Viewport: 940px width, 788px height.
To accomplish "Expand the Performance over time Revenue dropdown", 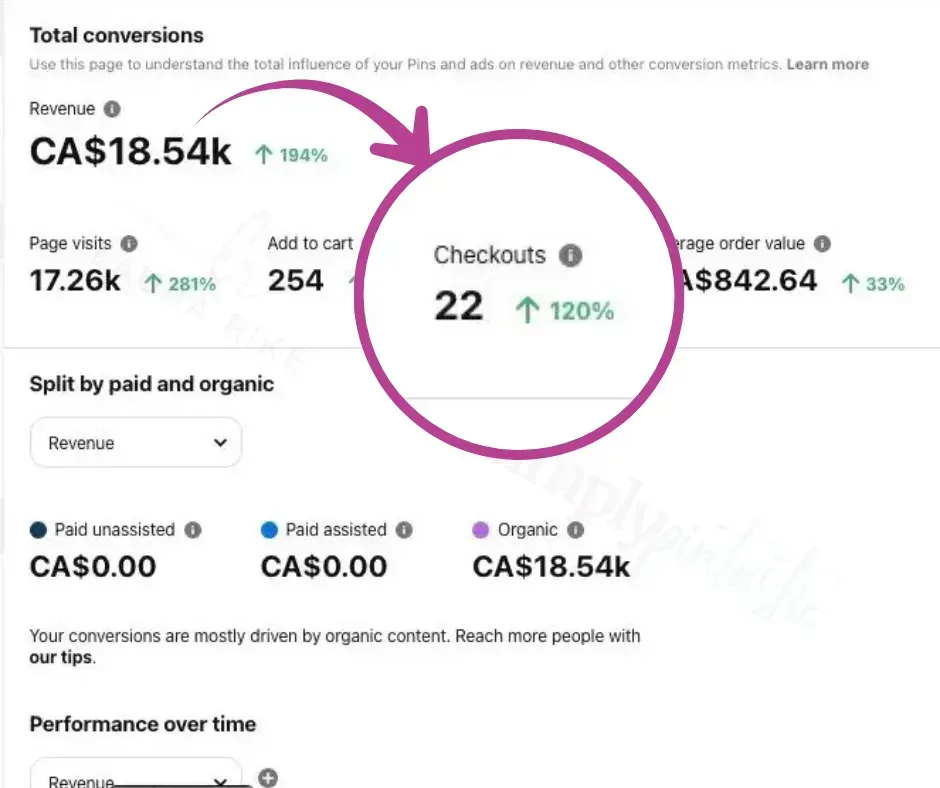I will [136, 778].
